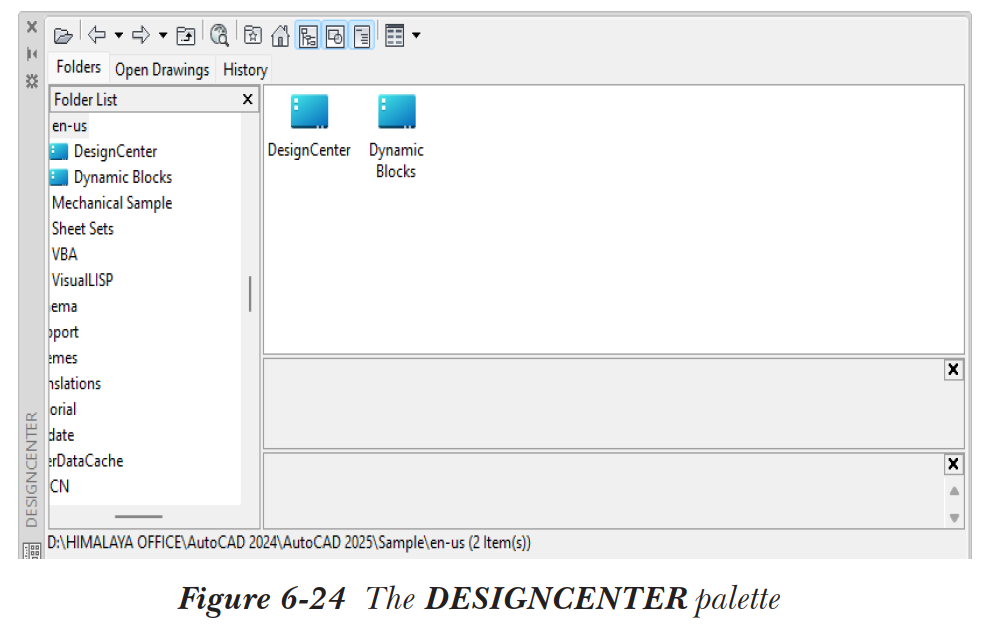
Task: Select Dynamic Blocks in the folder tree
Action: [x=123, y=177]
